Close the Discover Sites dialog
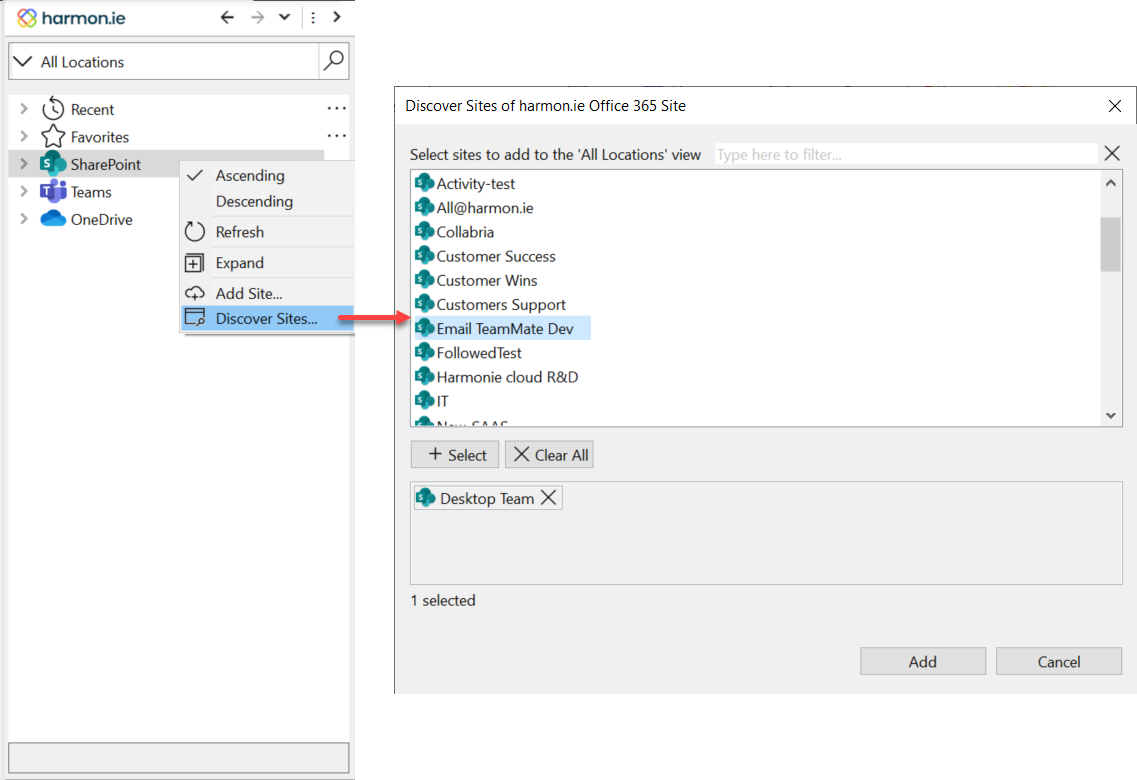 (x=1115, y=106)
